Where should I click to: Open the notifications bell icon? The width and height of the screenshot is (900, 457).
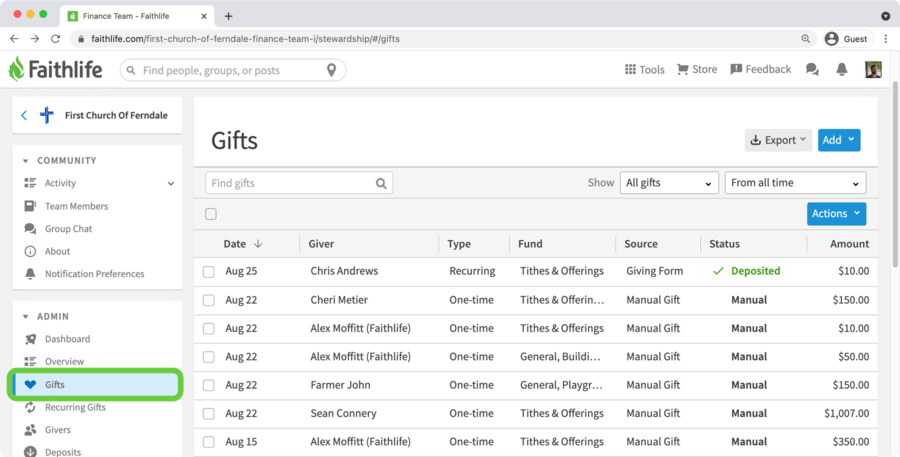pos(842,69)
